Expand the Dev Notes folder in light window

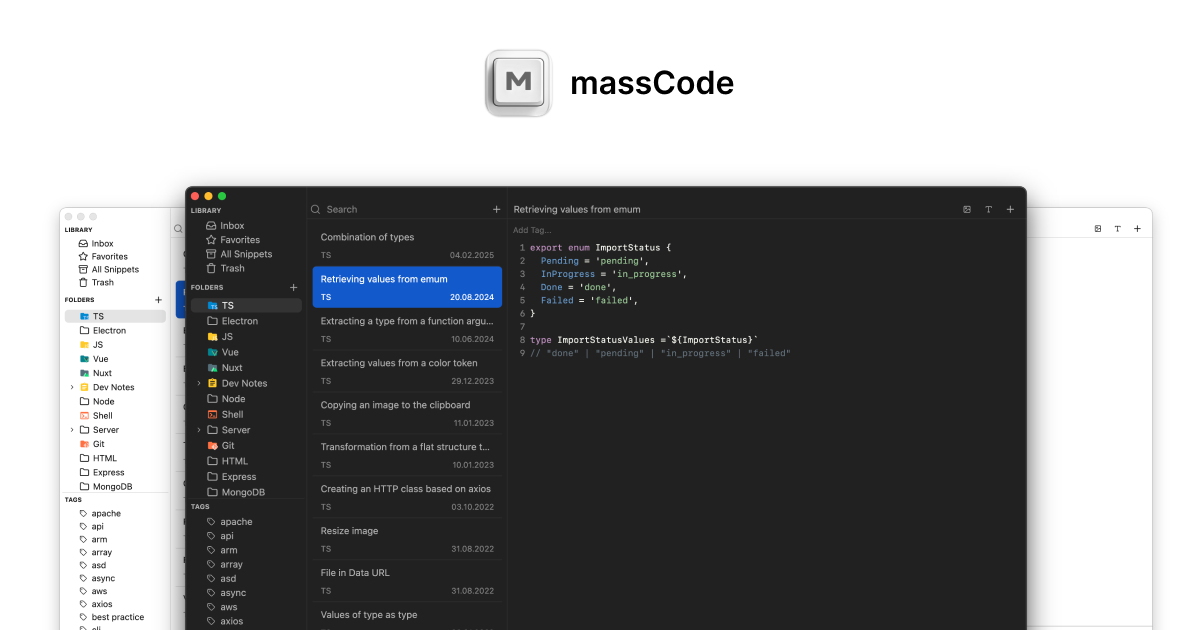pyautogui.click(x=72, y=387)
